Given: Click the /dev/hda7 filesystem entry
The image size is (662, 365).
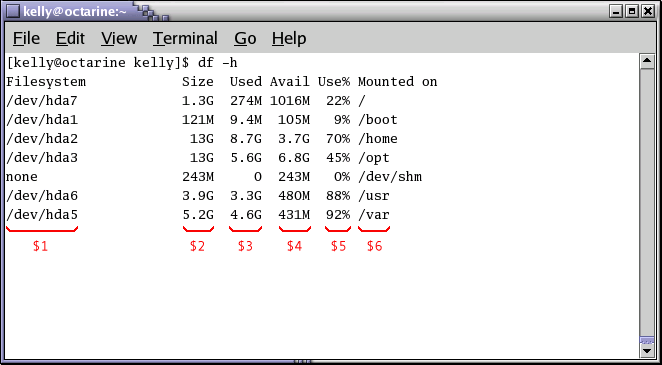Looking at the screenshot, I should (42, 101).
